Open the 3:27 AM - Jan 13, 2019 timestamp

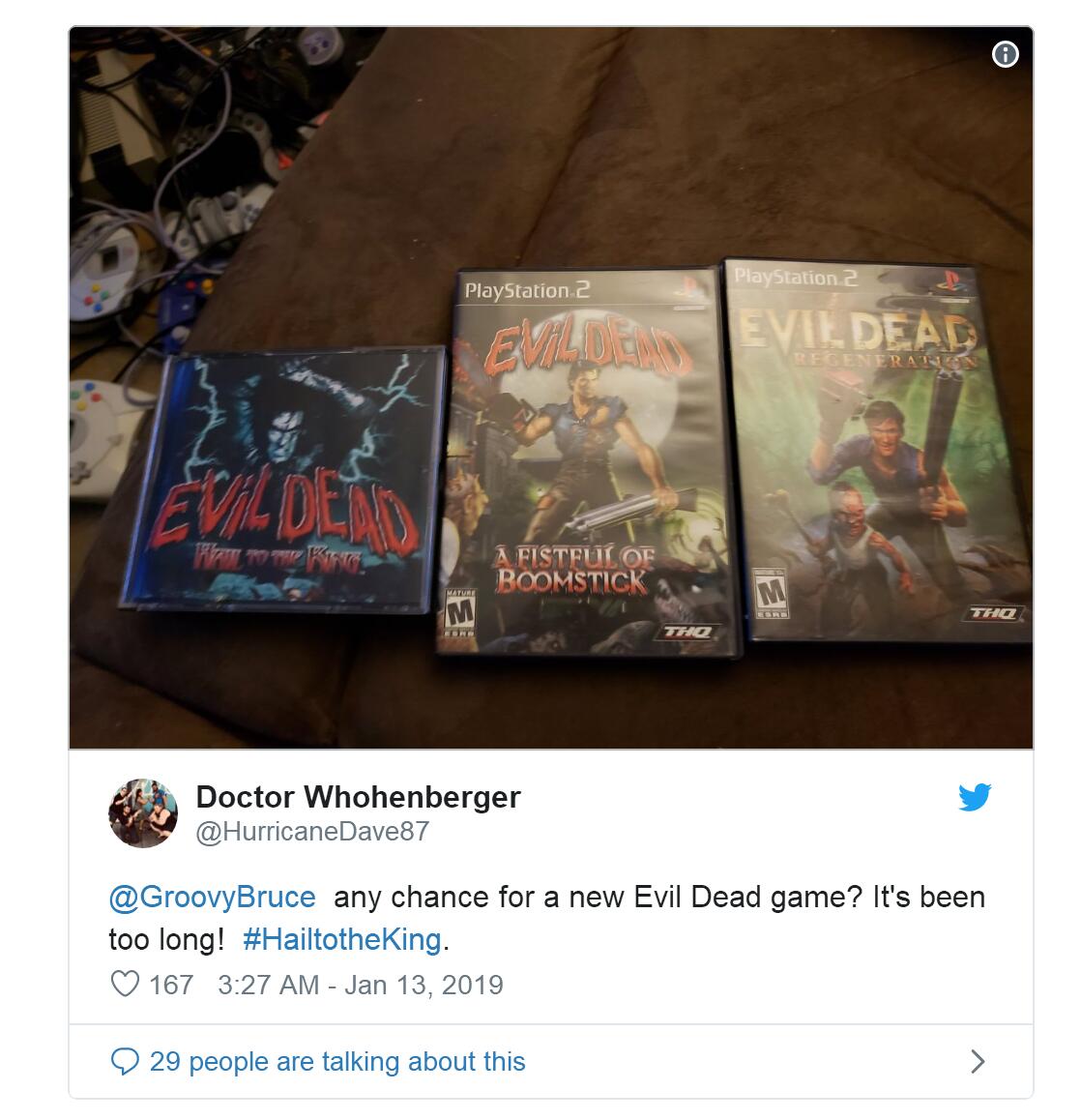(x=361, y=985)
